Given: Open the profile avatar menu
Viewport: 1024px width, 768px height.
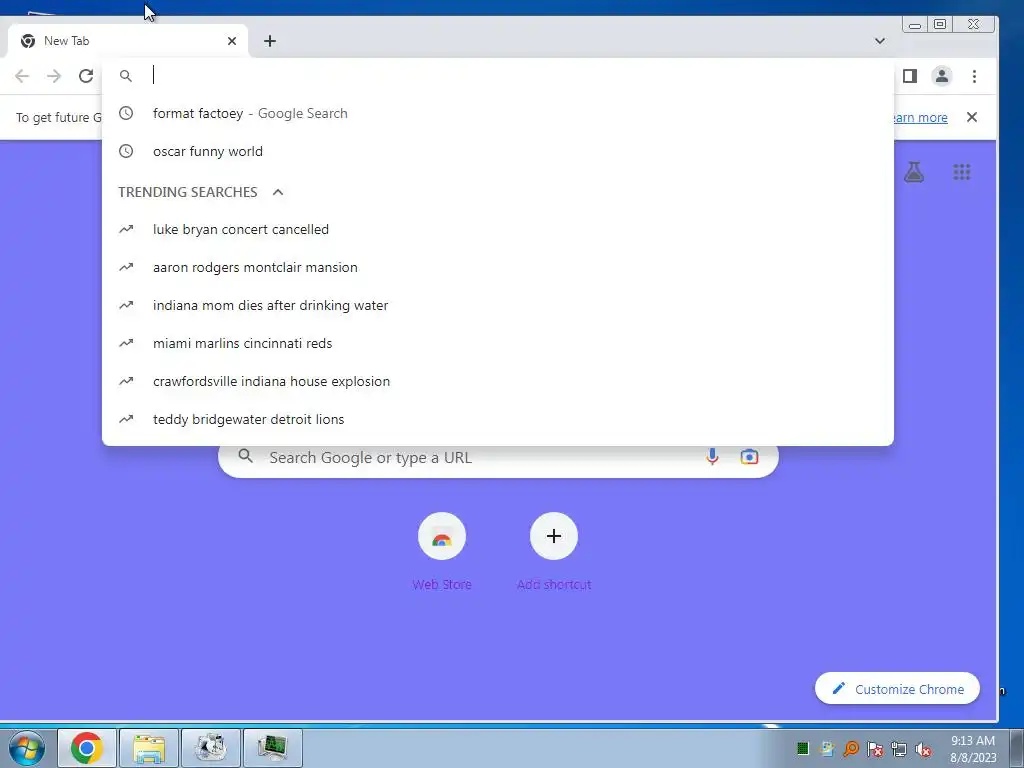Looking at the screenshot, I should 942,76.
